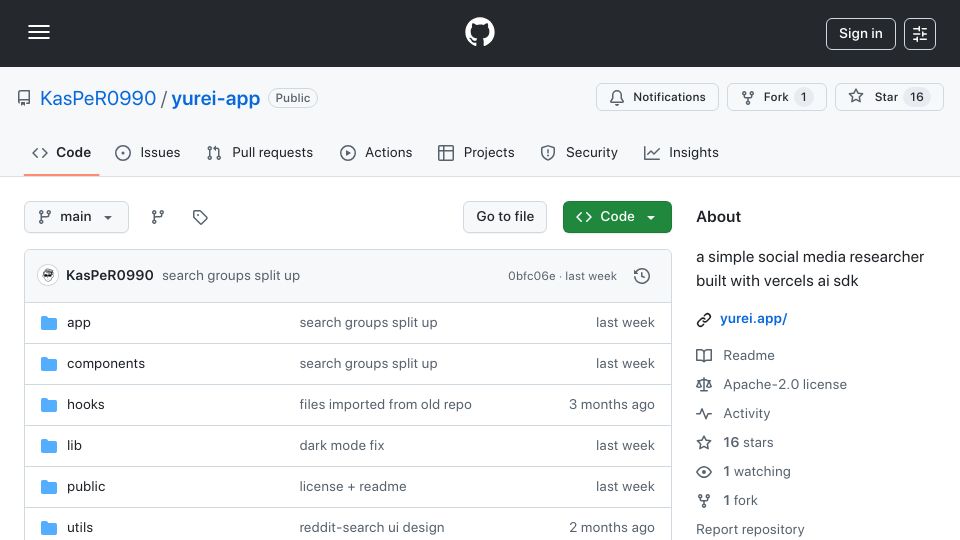Open the Apache-2.0 license link

point(785,384)
